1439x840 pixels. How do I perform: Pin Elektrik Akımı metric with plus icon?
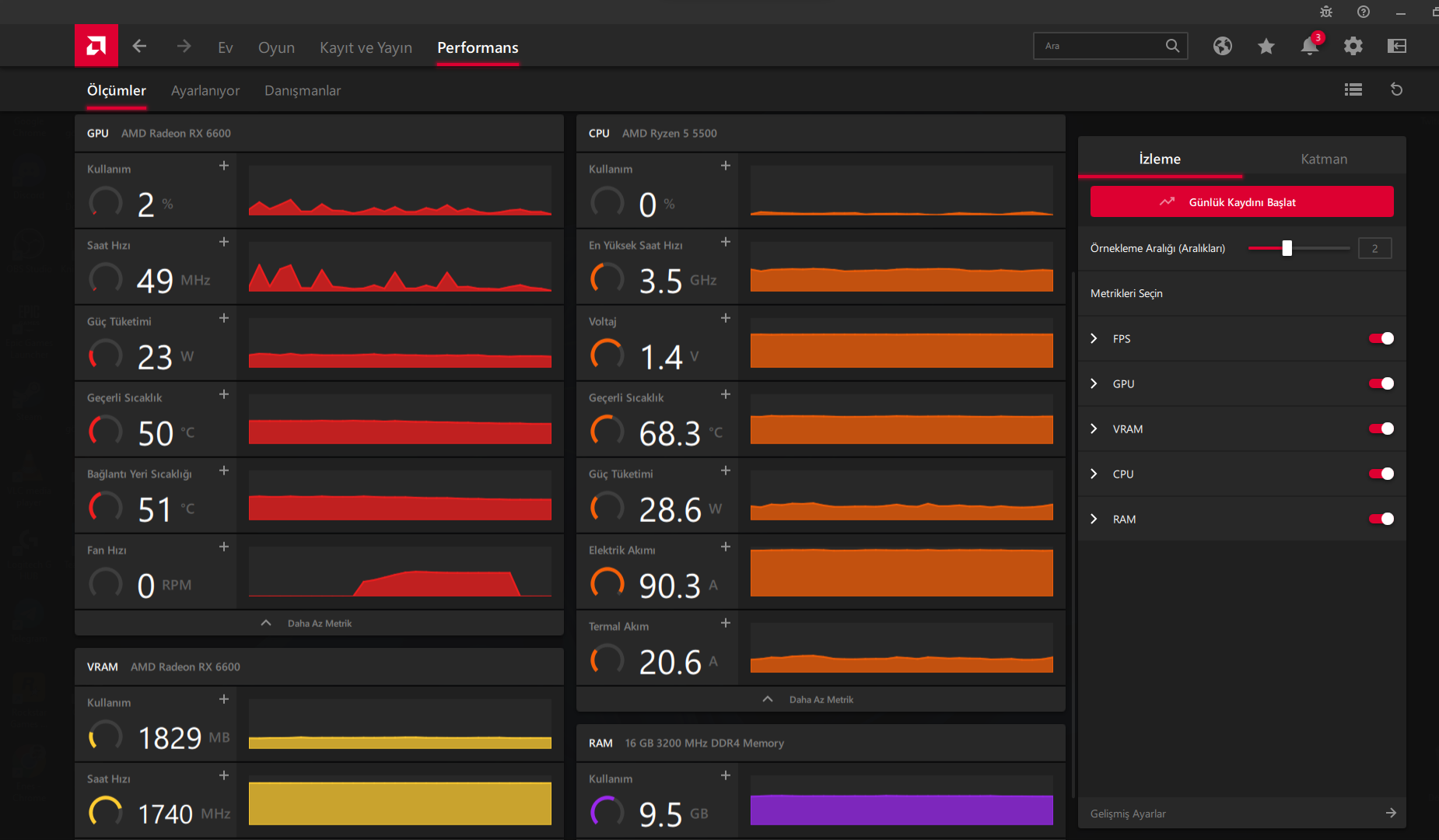pos(726,547)
